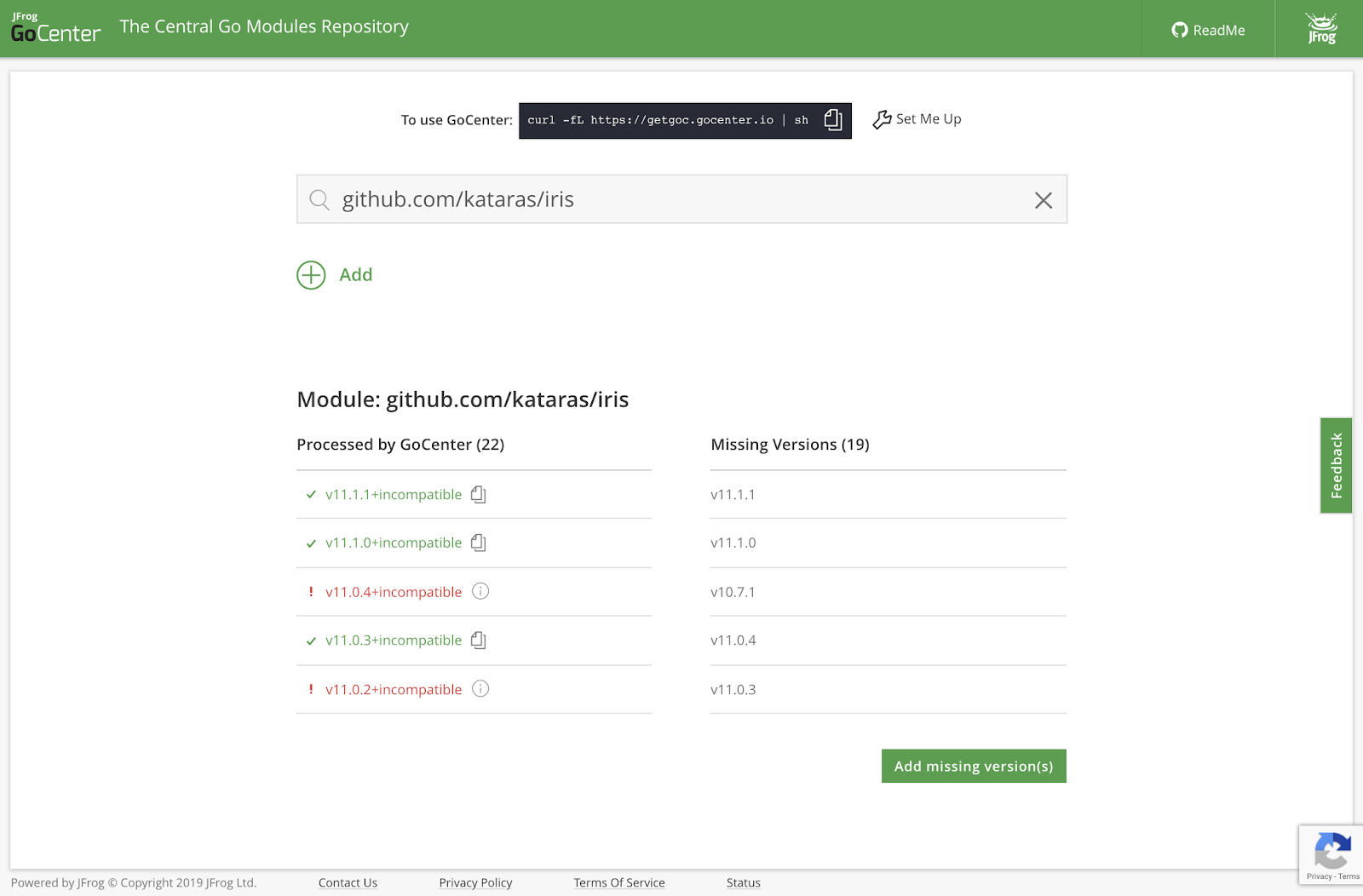Open the JFrog logo link
The width and height of the screenshot is (1363, 896).
click(x=1321, y=29)
